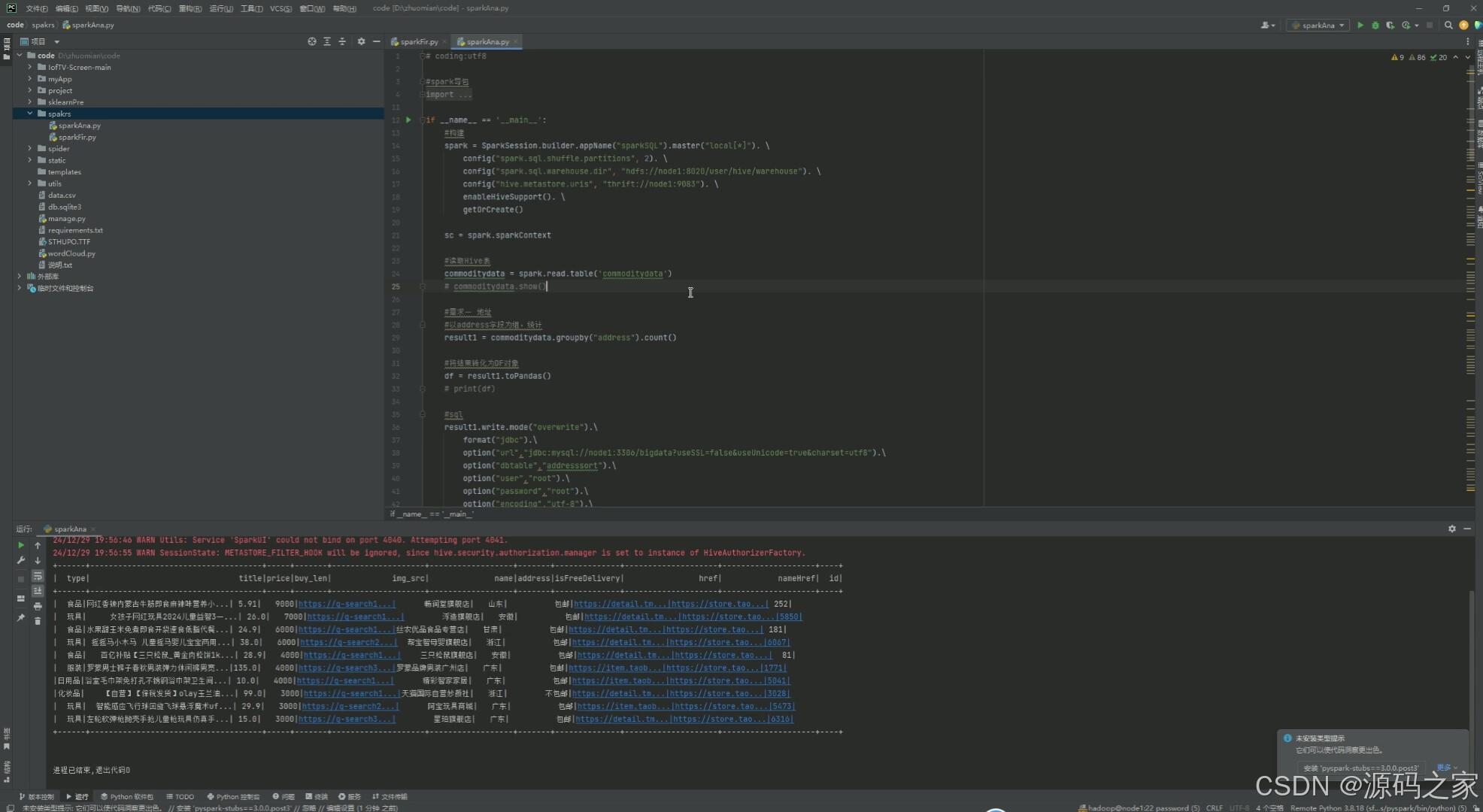Toggle scroll to end in console
The height and width of the screenshot is (812, 1483).
[x=38, y=591]
